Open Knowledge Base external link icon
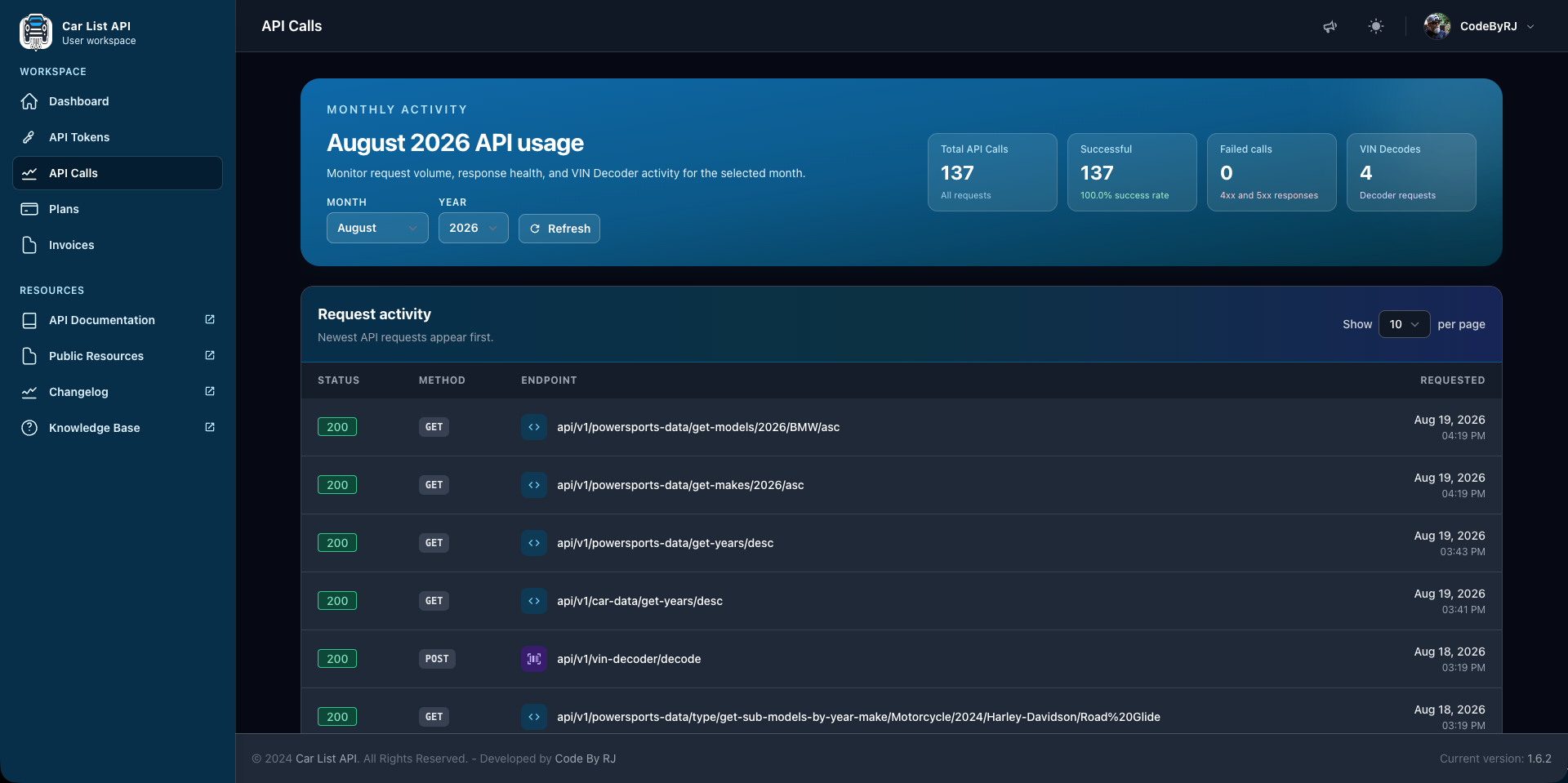This screenshot has width=1568, height=783. coord(210,427)
